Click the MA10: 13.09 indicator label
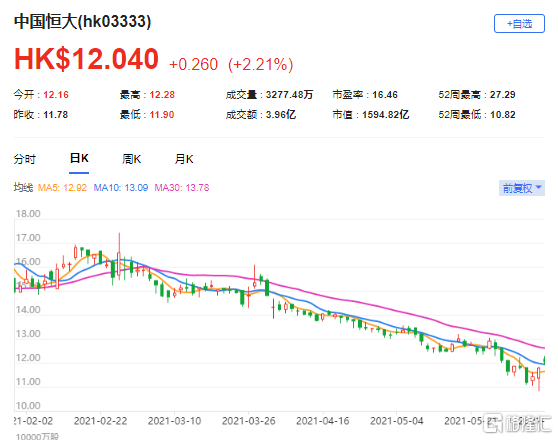The width and height of the screenshot is (558, 440). [x=121, y=188]
